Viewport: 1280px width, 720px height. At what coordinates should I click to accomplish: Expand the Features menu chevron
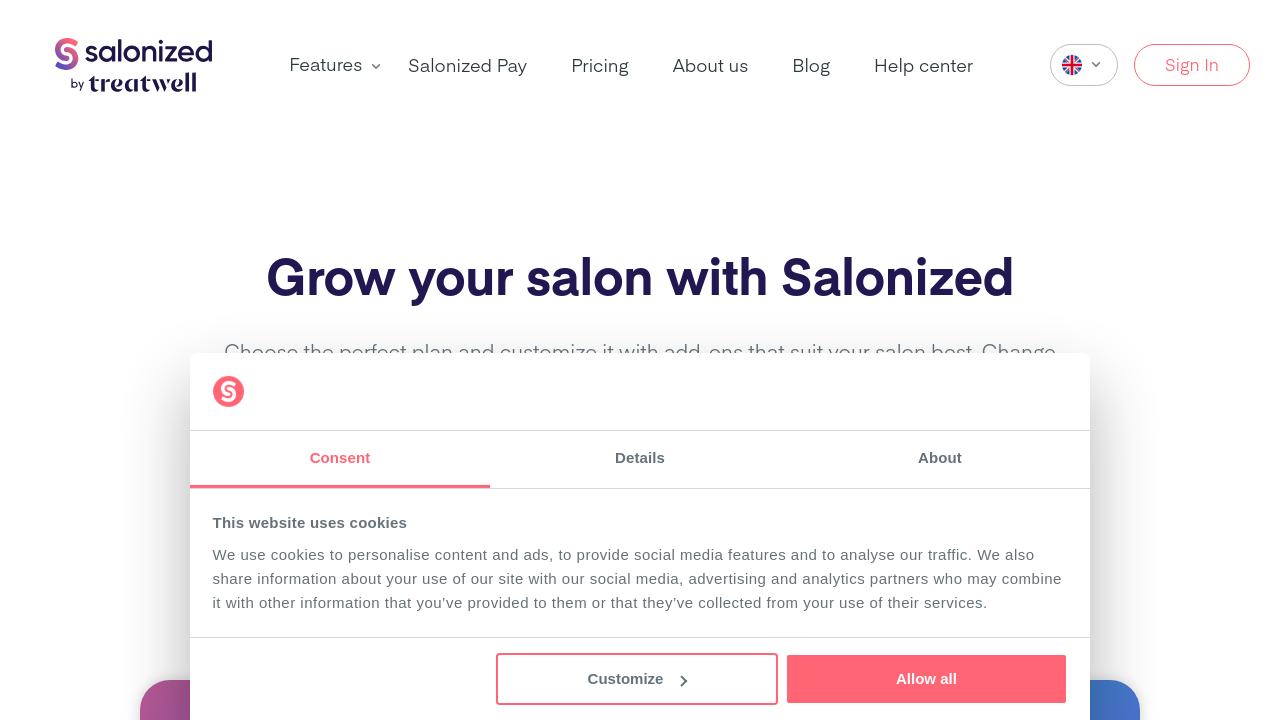(376, 66)
